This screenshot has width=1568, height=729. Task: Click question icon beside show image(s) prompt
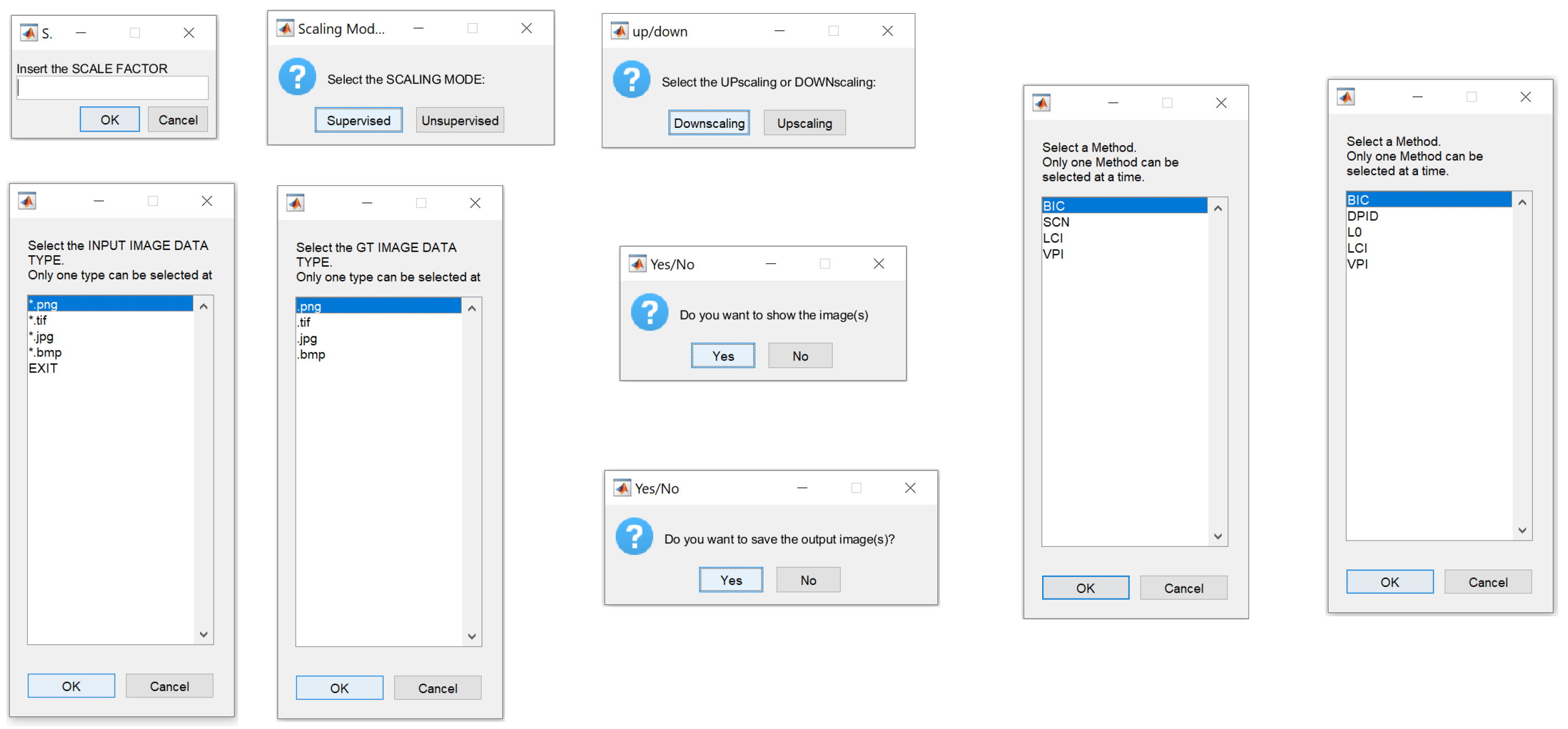pos(650,313)
